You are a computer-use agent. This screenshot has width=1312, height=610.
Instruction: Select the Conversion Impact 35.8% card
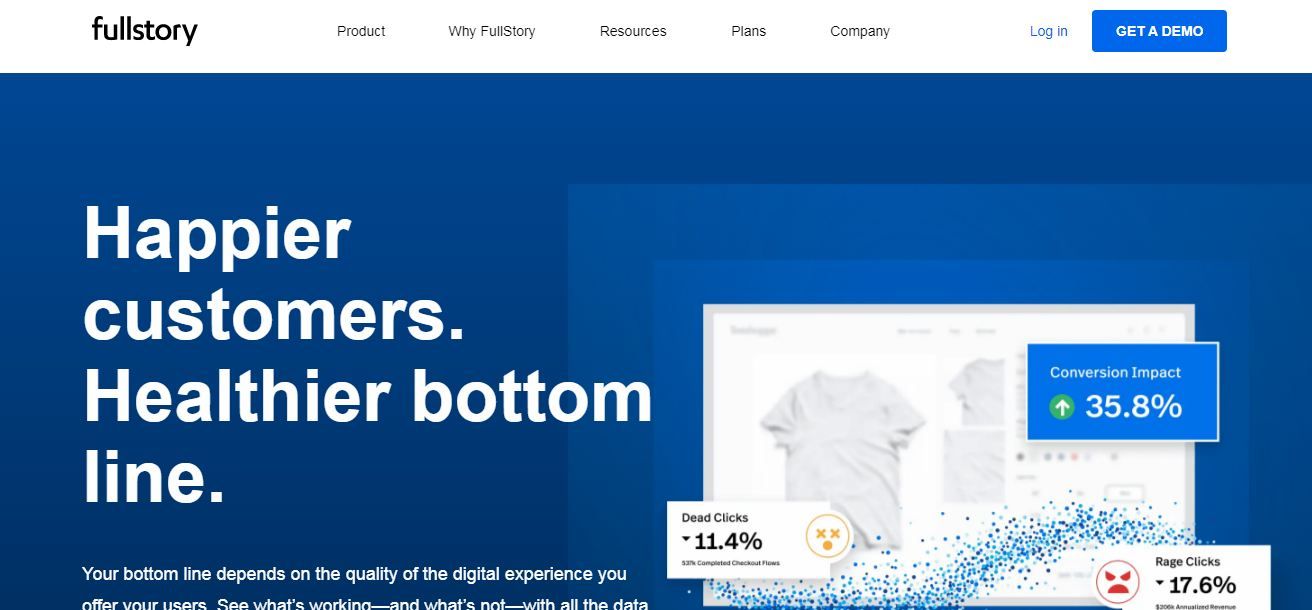[x=1123, y=391]
